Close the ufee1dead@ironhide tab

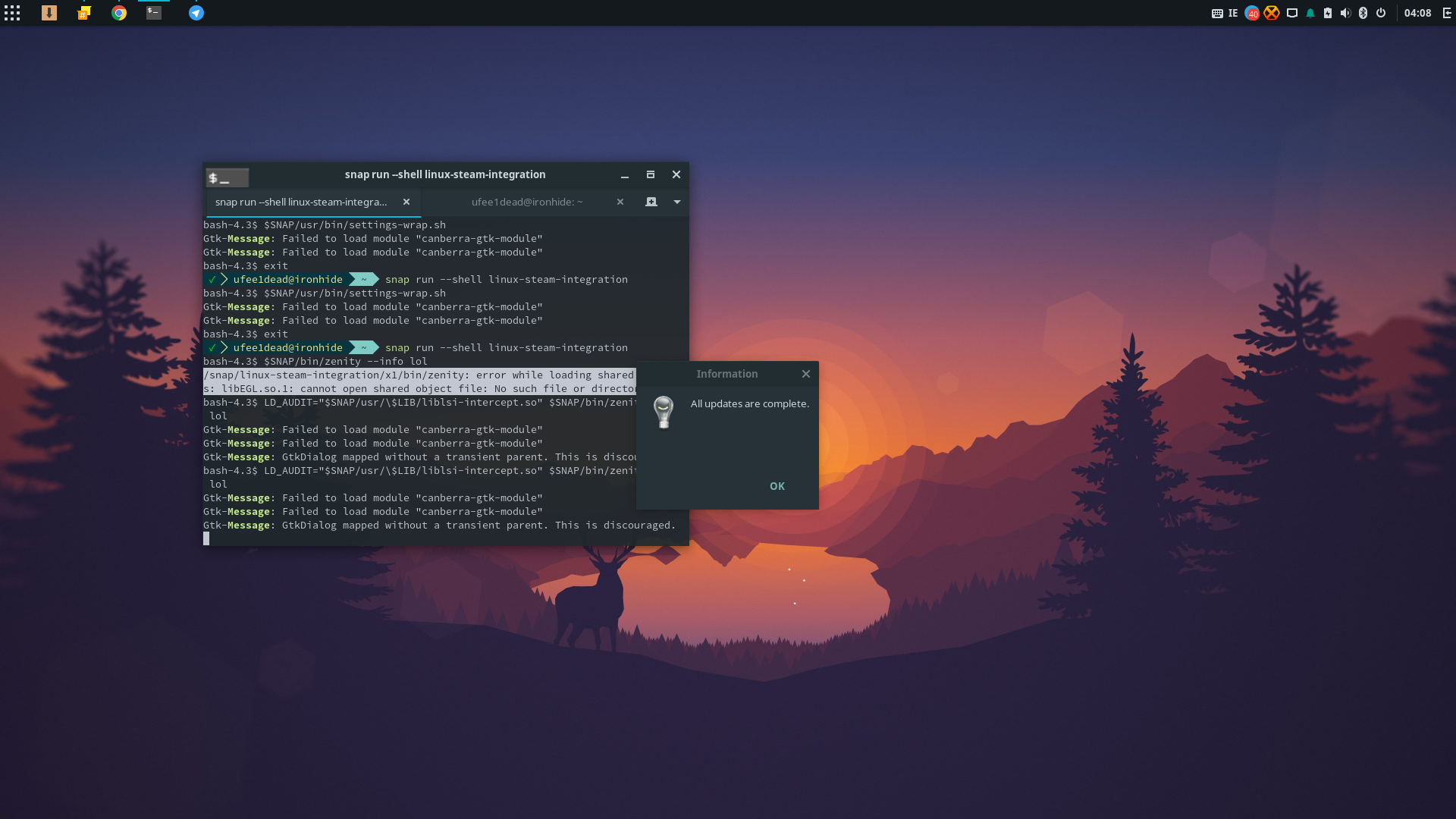620,202
